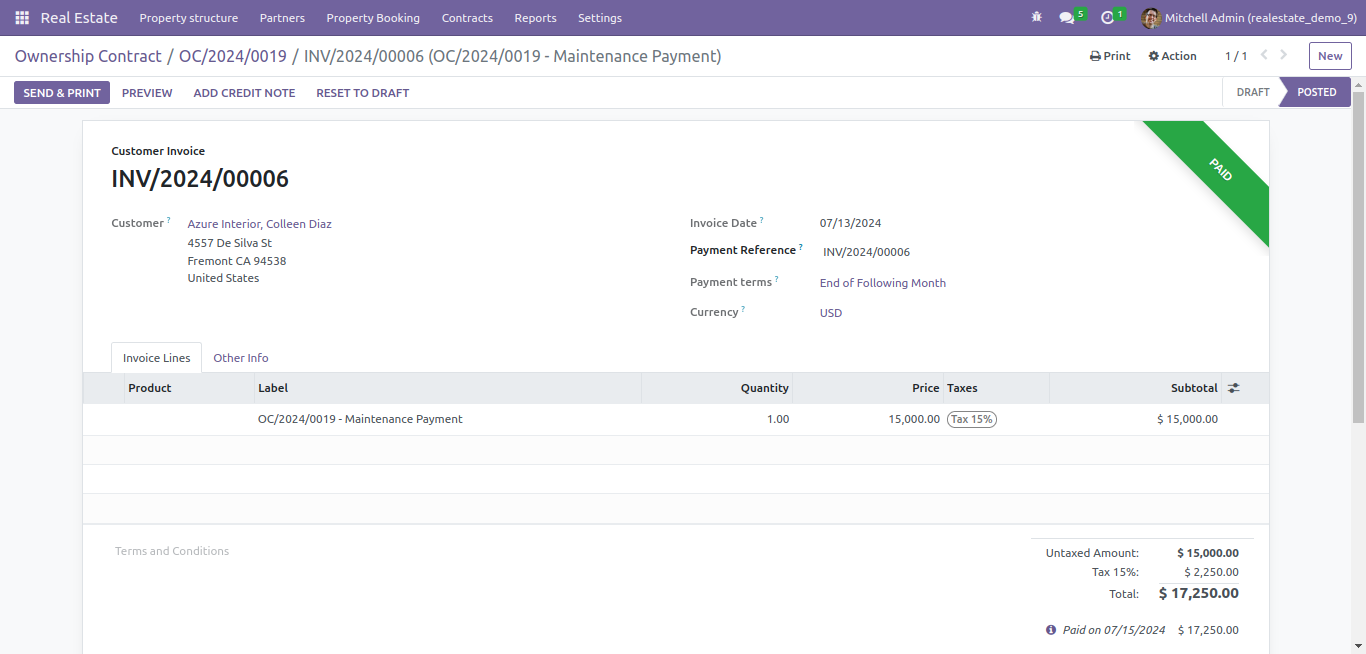The height and width of the screenshot is (654, 1366).
Task: Open the Partners menu
Action: [282, 18]
